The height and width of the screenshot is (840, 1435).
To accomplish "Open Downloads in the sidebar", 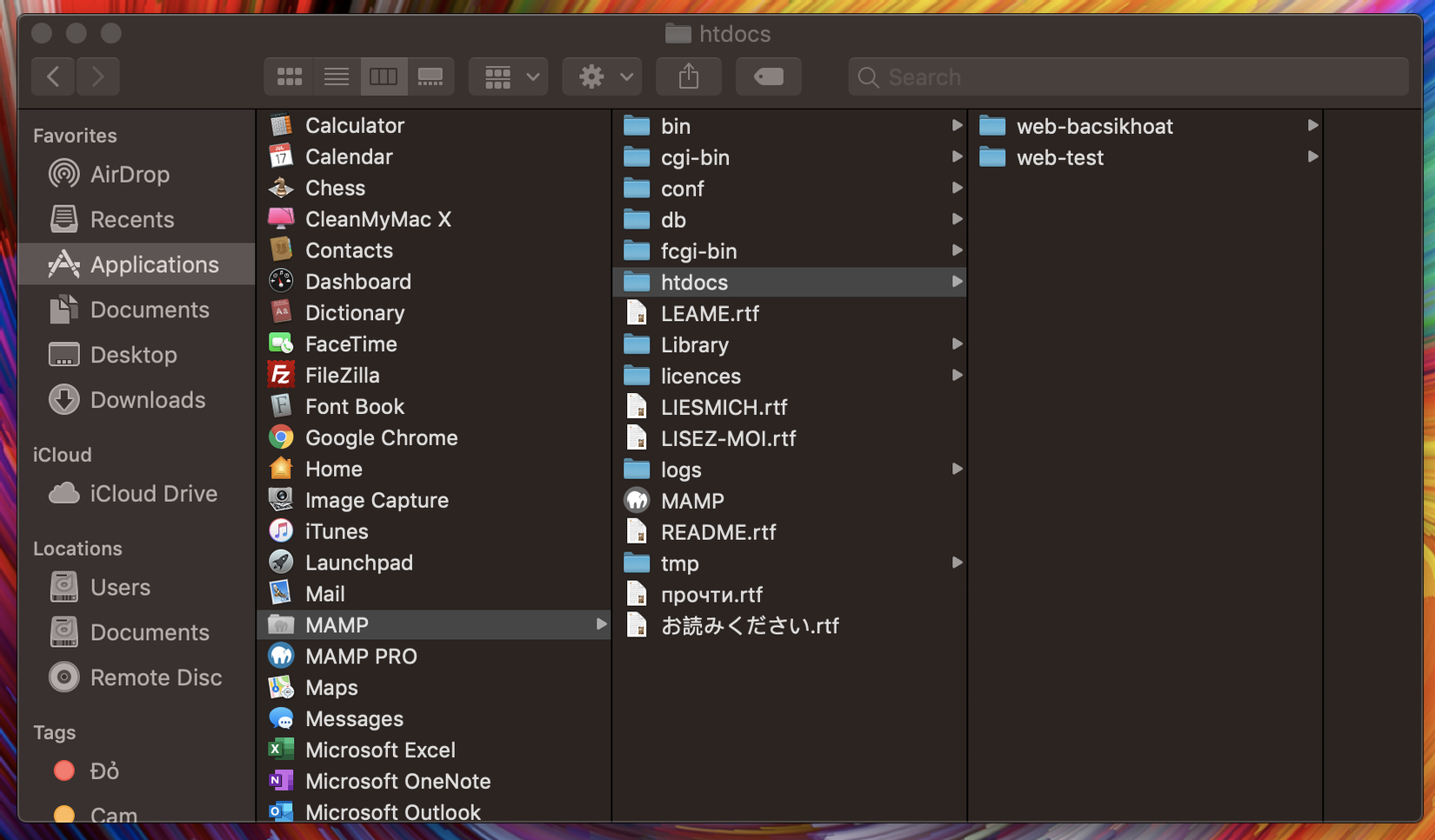I will click(148, 400).
